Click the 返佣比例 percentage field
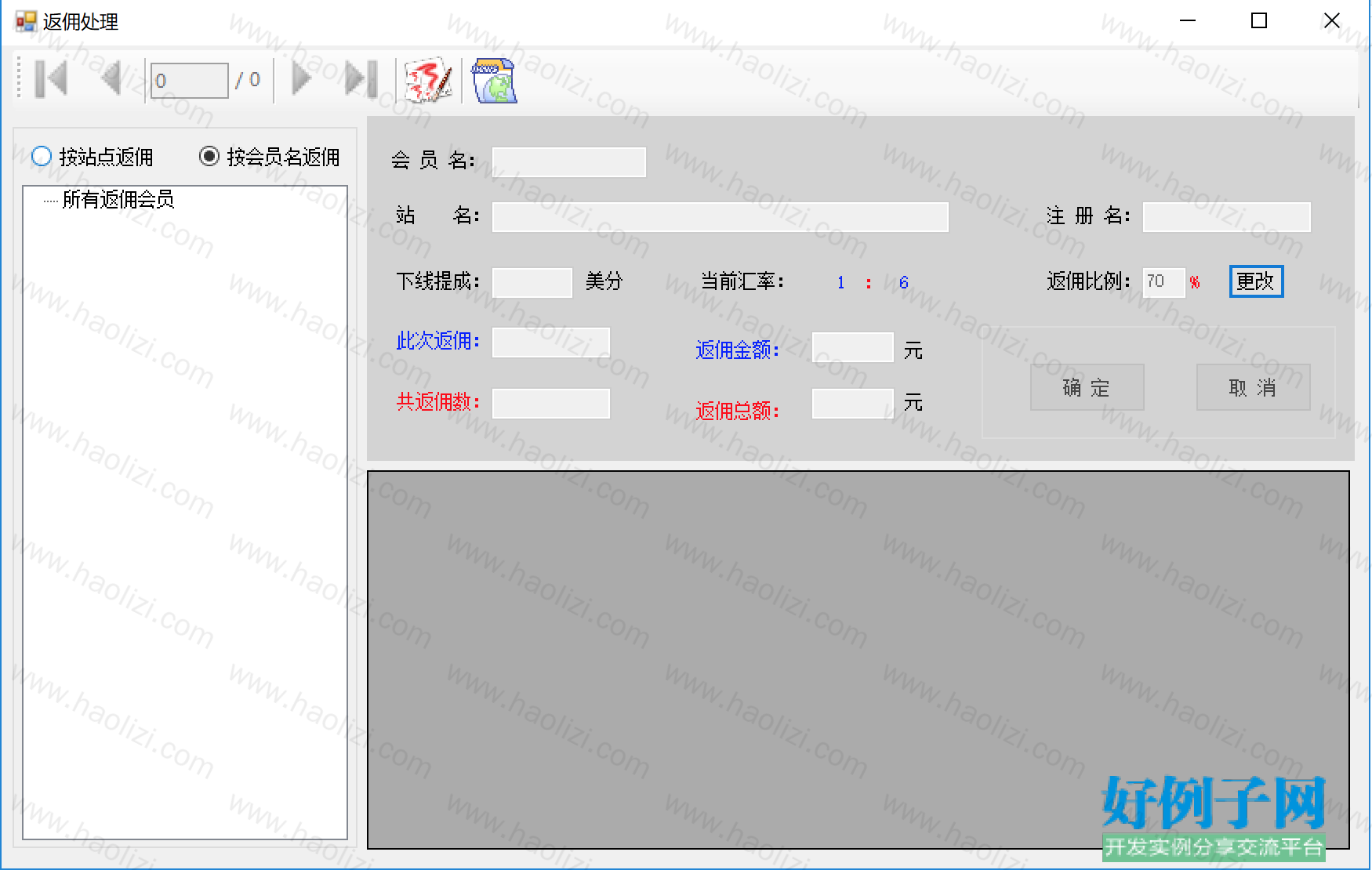Image resolution: width=1372 pixels, height=870 pixels. [x=1163, y=282]
